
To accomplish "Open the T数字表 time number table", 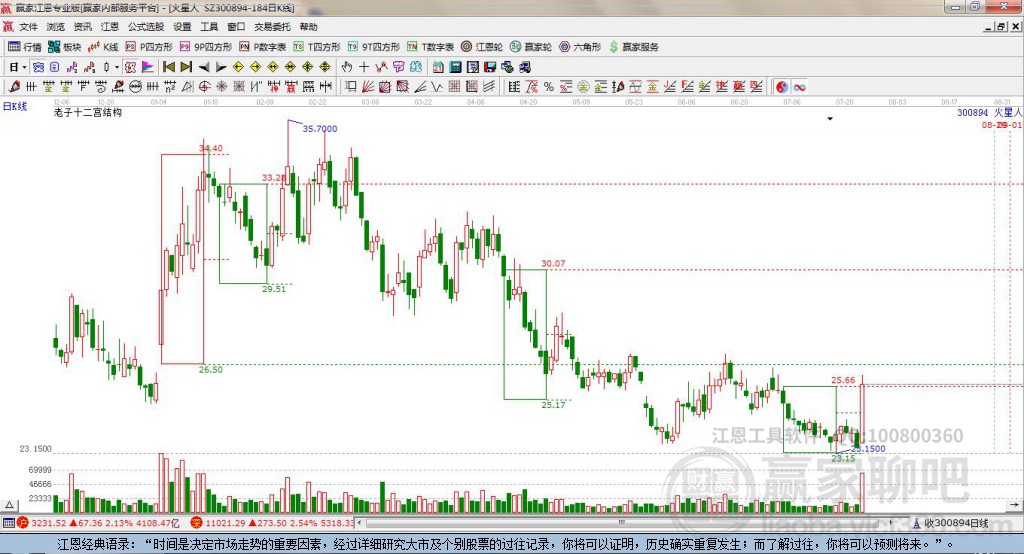I will (x=430, y=46).
